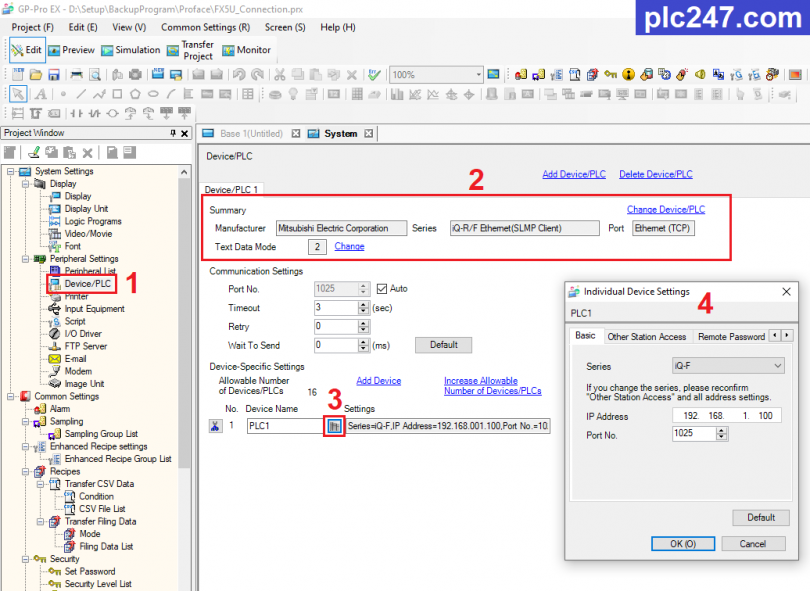Open the Common Settings (R) menu
This screenshot has height=591, width=810.
click(x=206, y=27)
